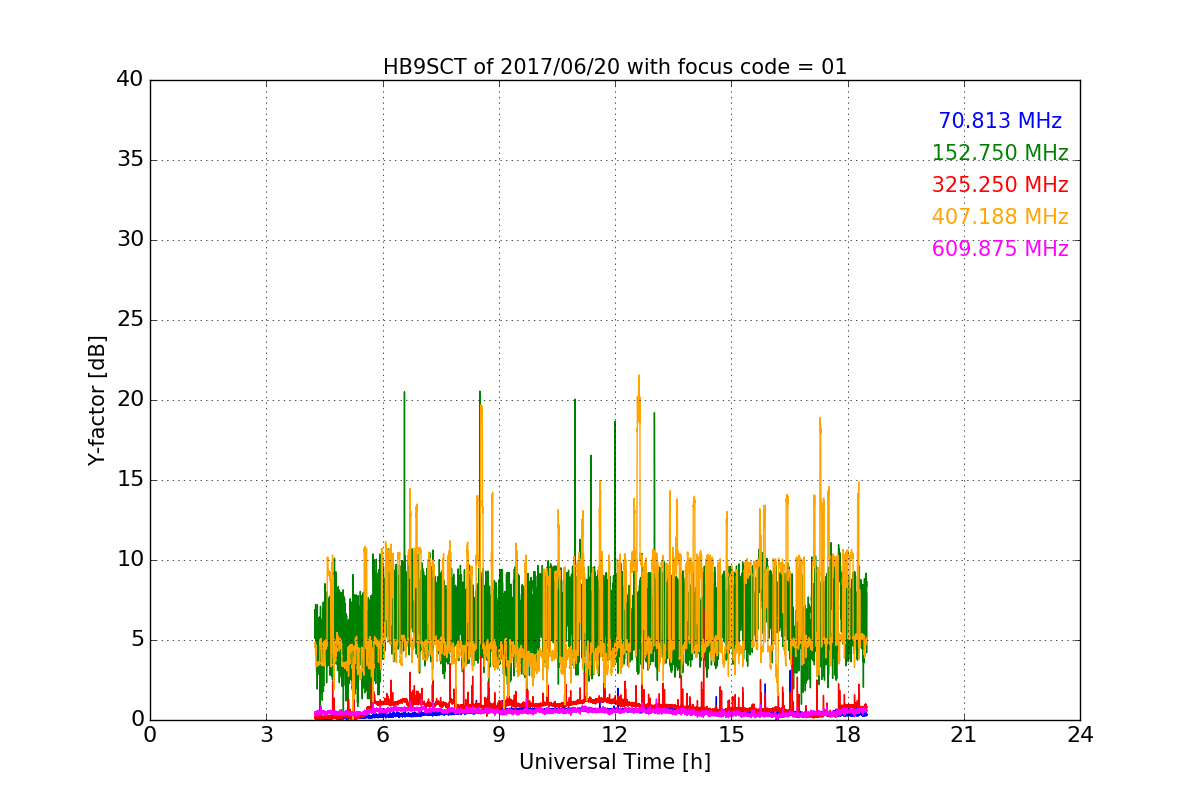
Task: Click the green spike peak near 6.5 h
Action: pos(404,392)
